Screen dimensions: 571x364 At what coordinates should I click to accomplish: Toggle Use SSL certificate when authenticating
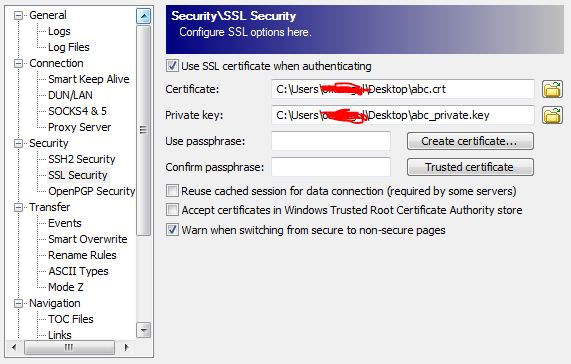(172, 66)
